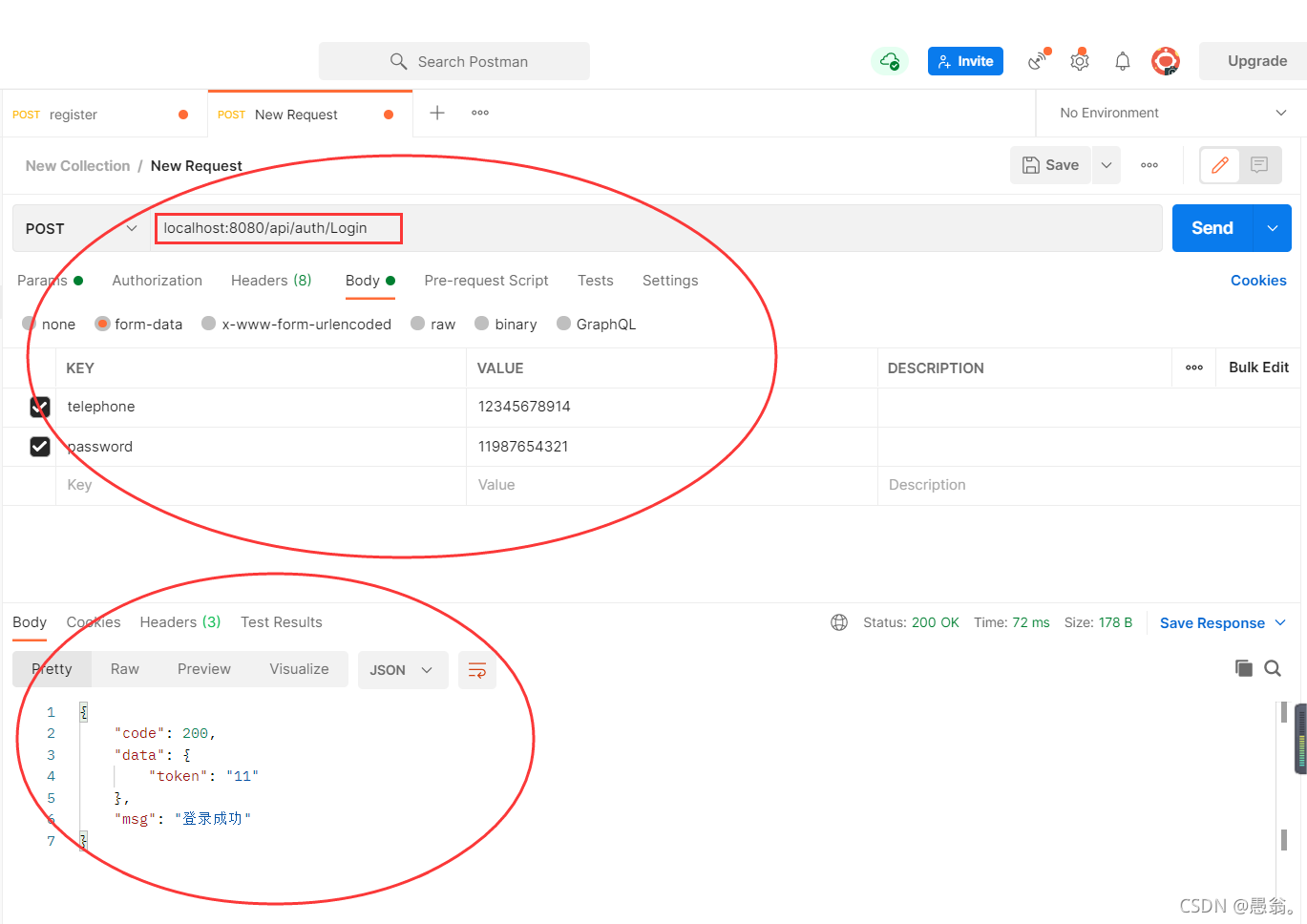The height and width of the screenshot is (924, 1307).
Task: Open tab options three-dots menu
Action: point(480,113)
